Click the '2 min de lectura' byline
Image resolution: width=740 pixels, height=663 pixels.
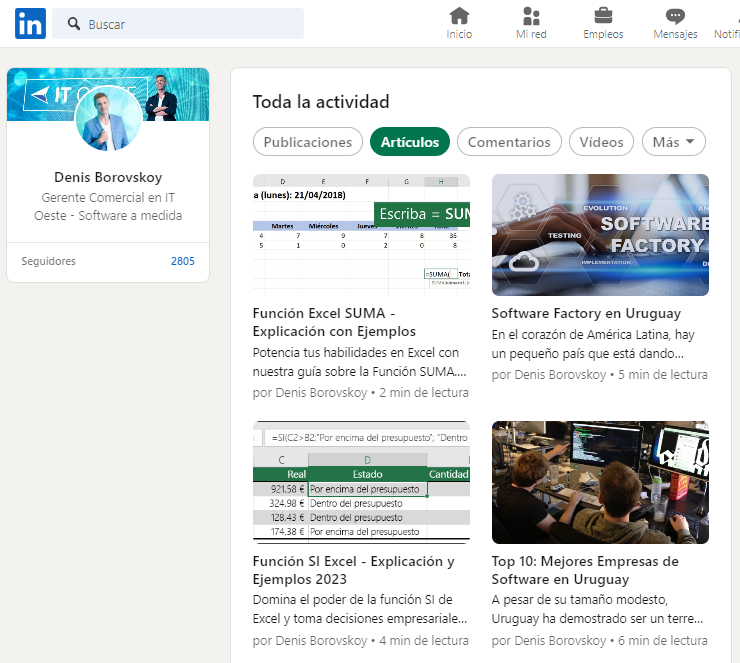point(361,393)
